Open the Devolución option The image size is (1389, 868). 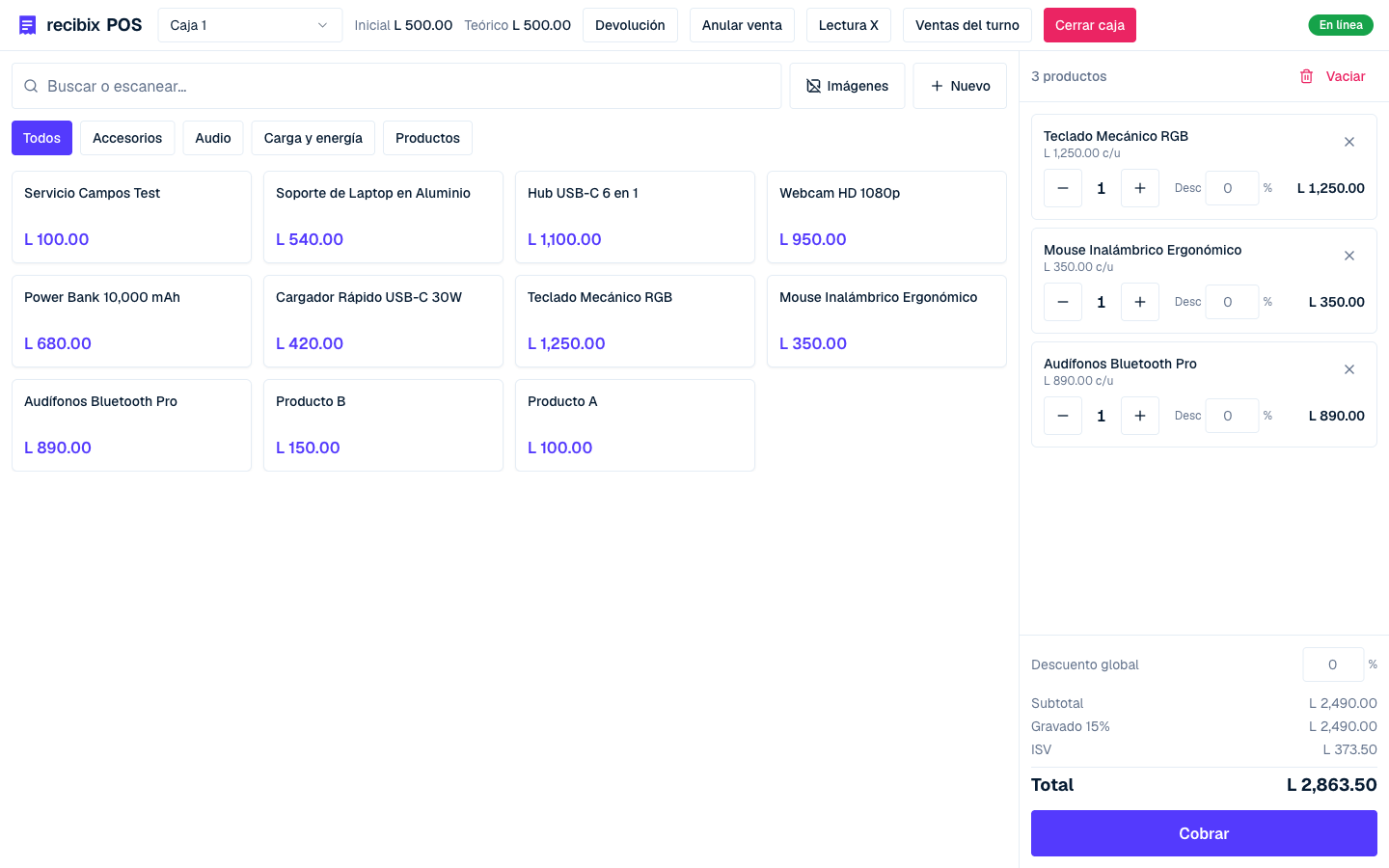click(x=630, y=25)
